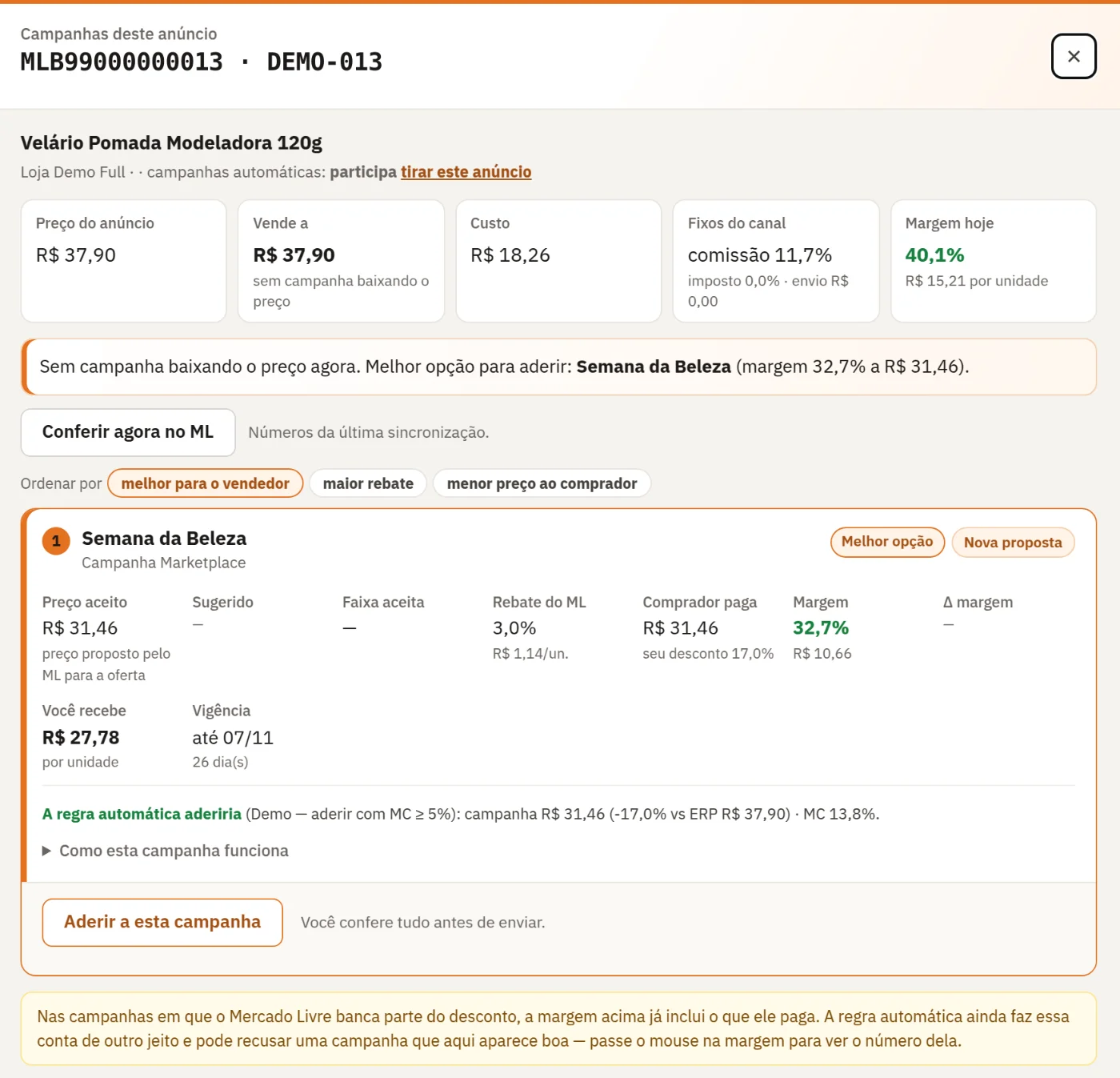Click the margin value '32,7%'
The width and height of the screenshot is (1120, 1078).
821,628
